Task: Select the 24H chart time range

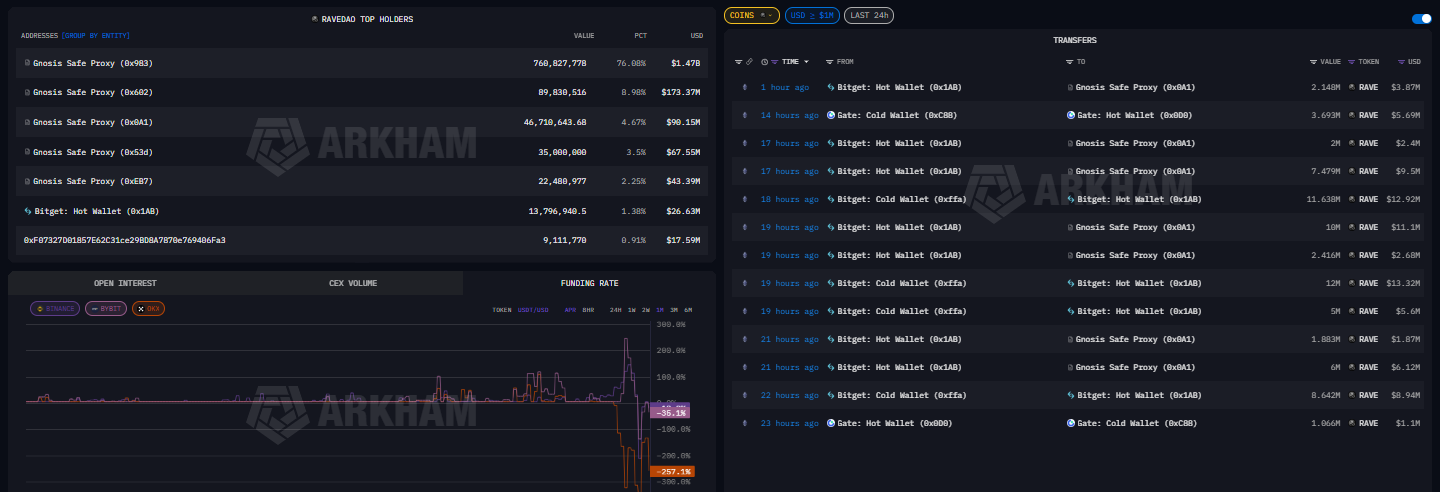Action: (x=616, y=310)
